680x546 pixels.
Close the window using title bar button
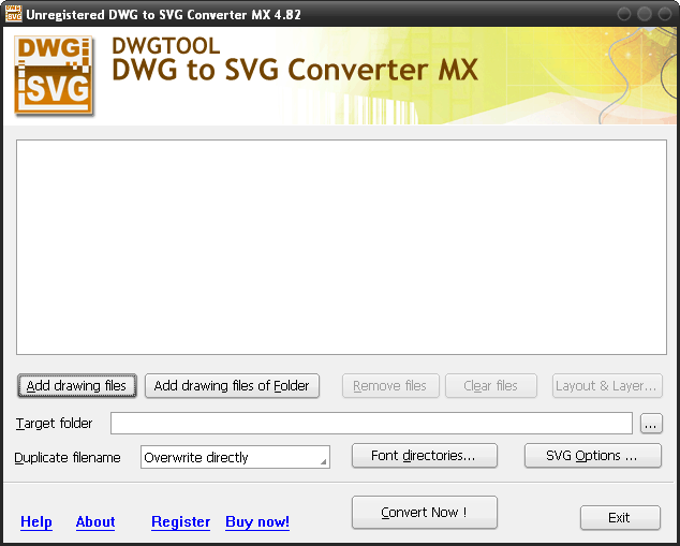coord(665,14)
